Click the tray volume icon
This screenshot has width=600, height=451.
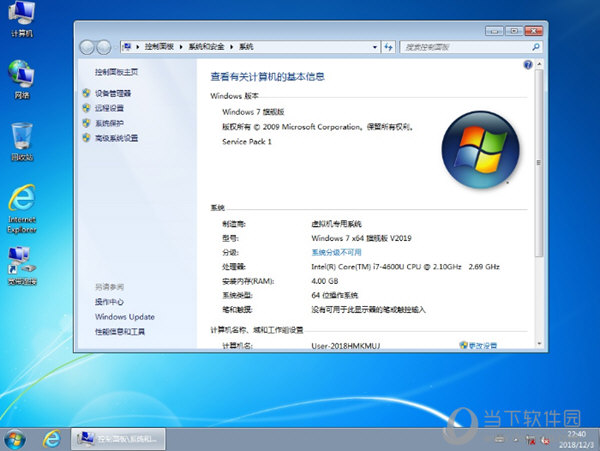click(x=545, y=440)
